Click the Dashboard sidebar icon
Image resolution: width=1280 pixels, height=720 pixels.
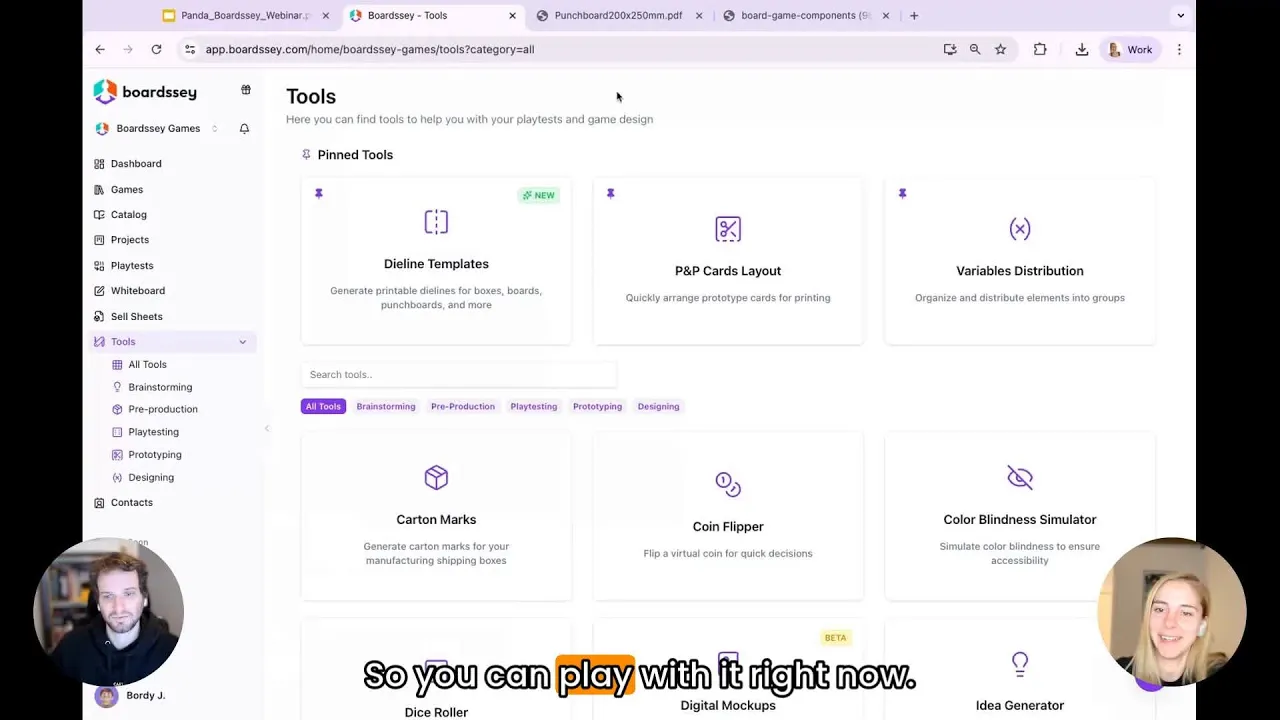pyautogui.click(x=99, y=164)
